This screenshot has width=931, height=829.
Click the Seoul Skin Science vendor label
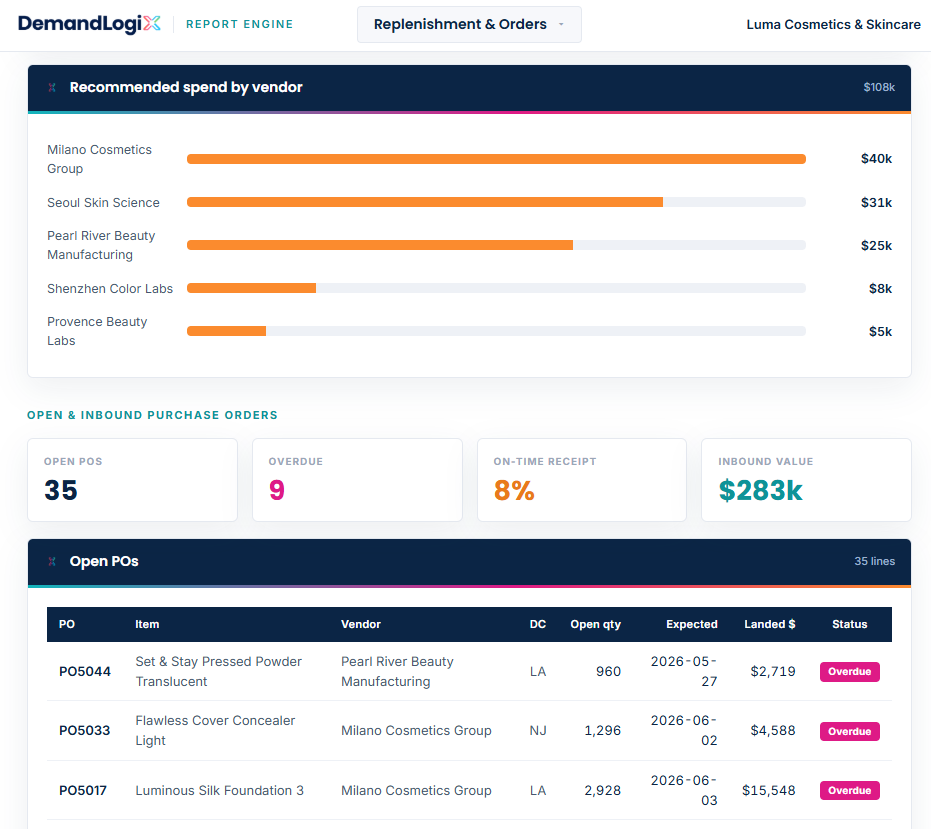point(103,202)
